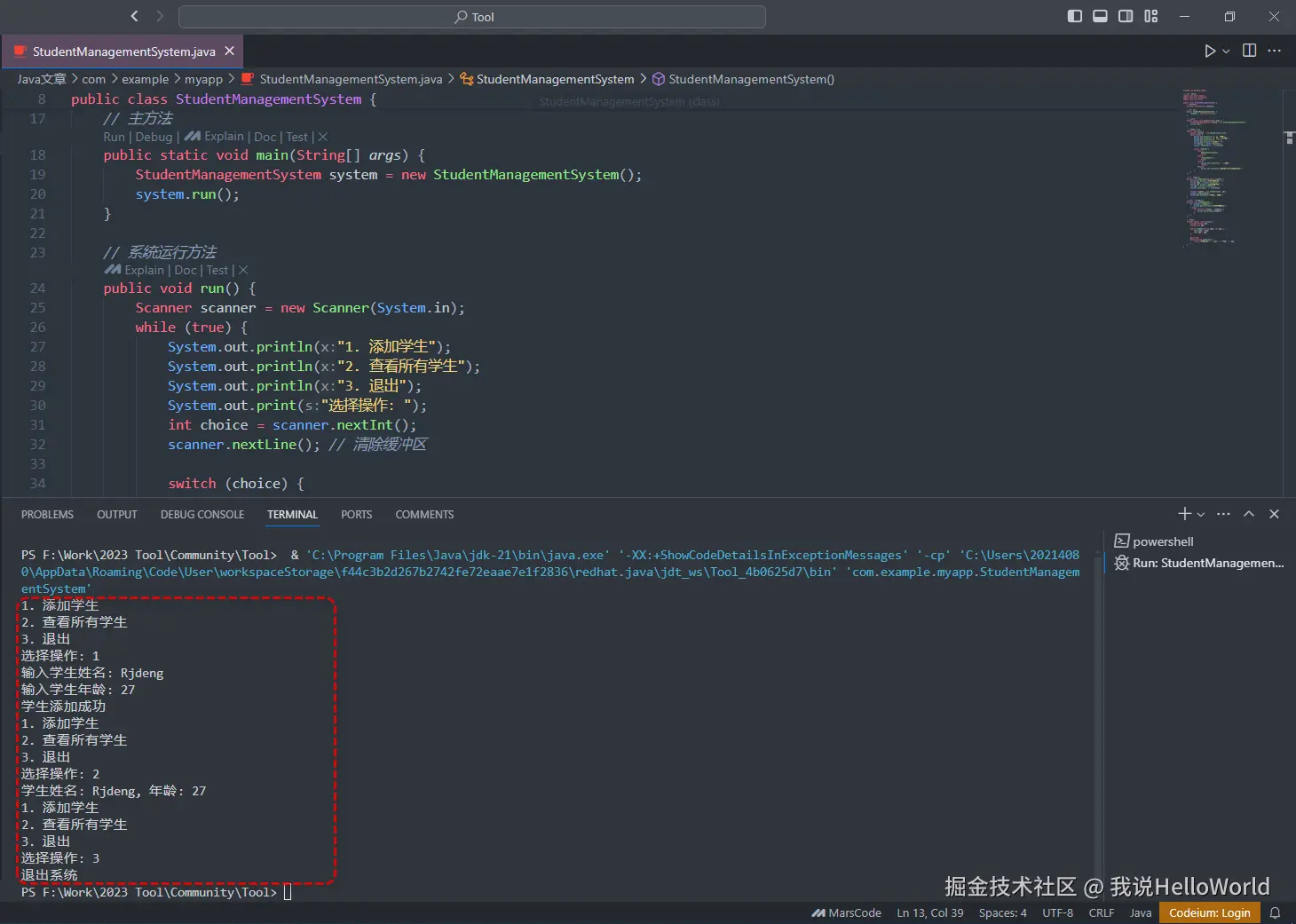Screen dimensions: 1296x924
Task: Dismiss the CodeLens row above run()
Action: point(243,270)
